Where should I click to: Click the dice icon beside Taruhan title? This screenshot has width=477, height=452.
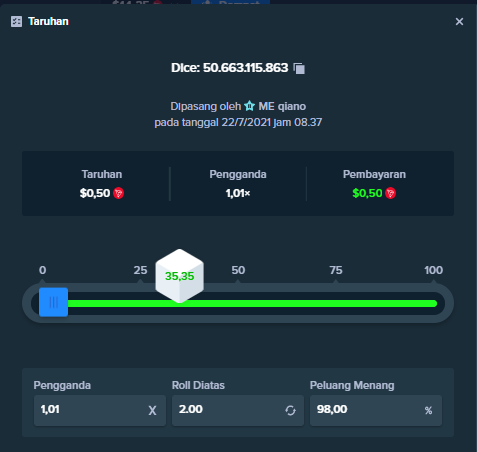pos(16,21)
